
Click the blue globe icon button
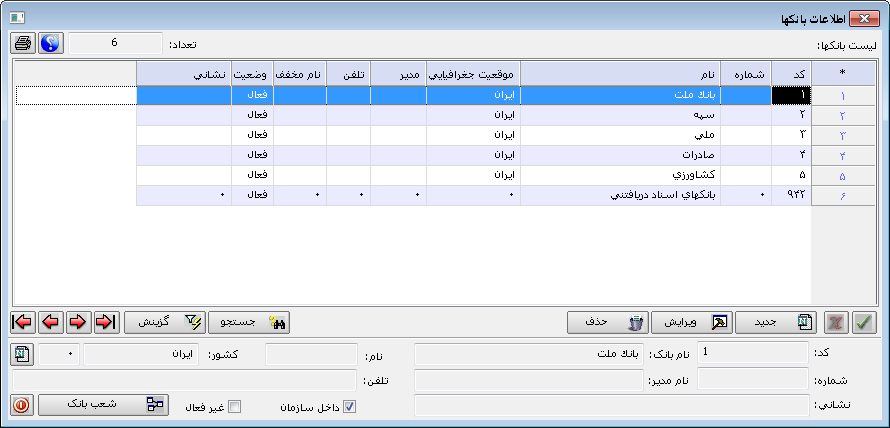click(x=51, y=44)
